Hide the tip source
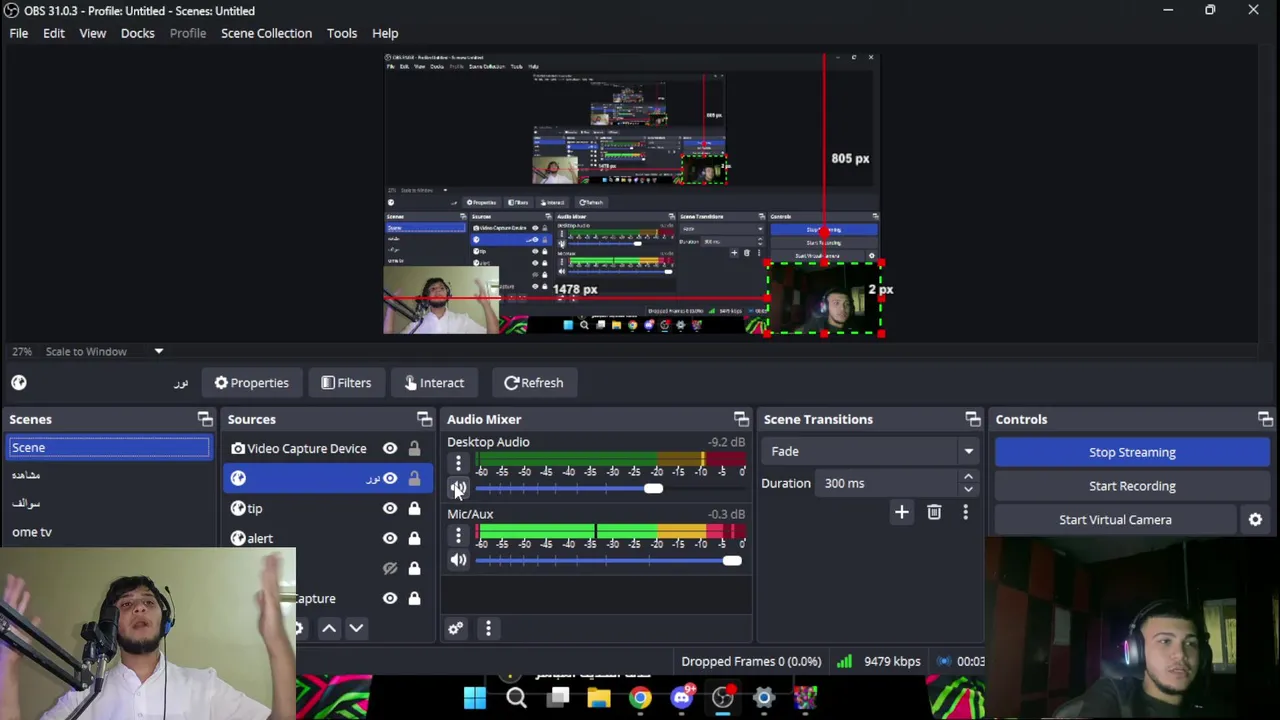Viewport: 1280px width, 720px height. pyautogui.click(x=390, y=508)
